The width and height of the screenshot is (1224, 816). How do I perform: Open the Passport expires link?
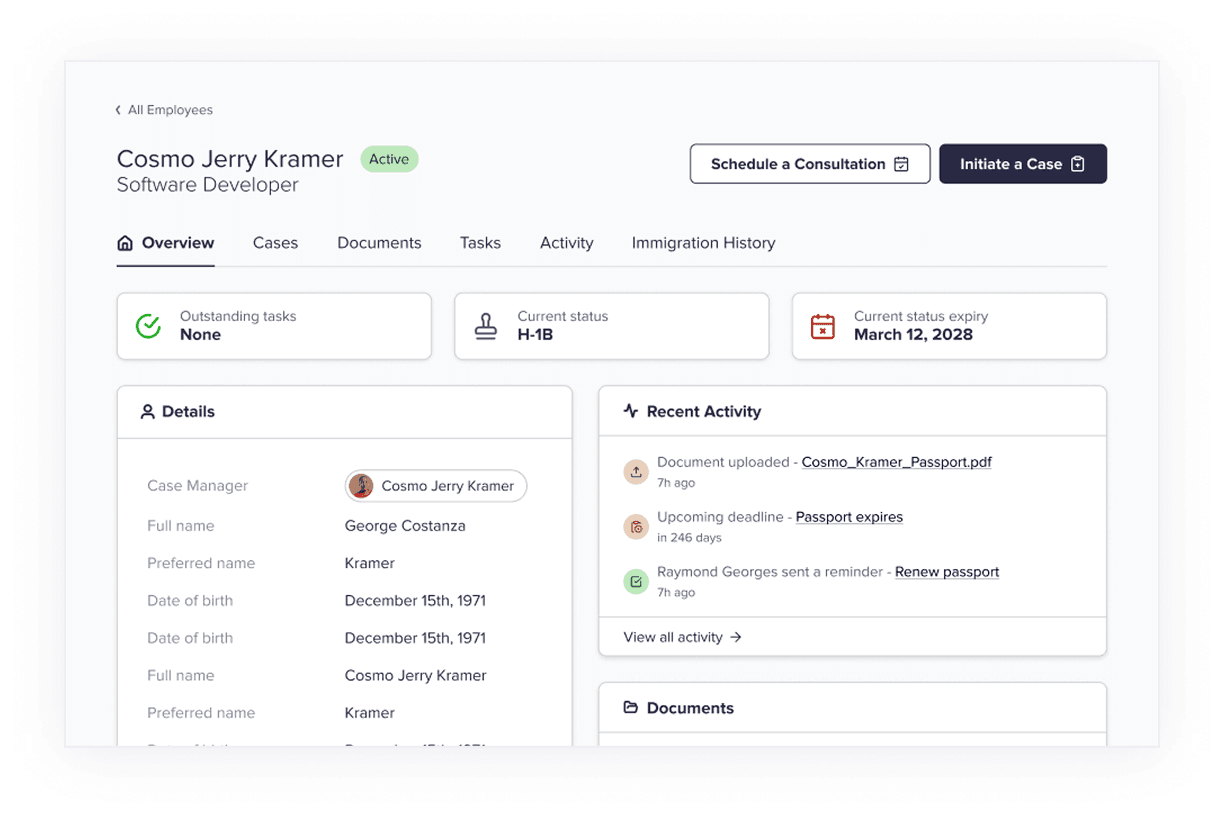click(849, 517)
